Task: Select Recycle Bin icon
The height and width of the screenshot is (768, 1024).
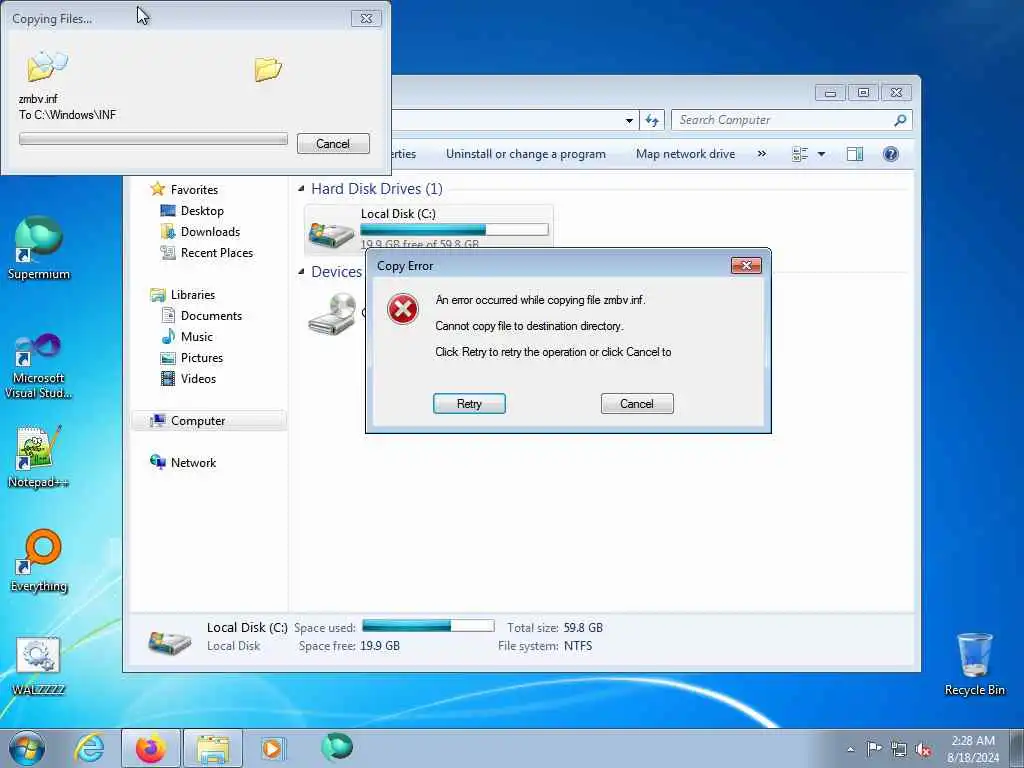Action: point(974,664)
